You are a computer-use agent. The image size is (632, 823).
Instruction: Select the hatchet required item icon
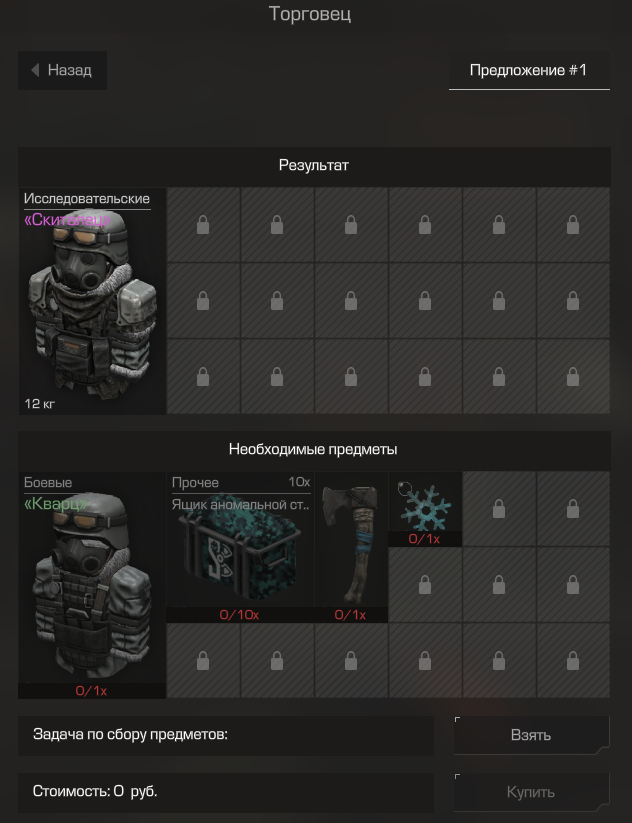tap(351, 547)
